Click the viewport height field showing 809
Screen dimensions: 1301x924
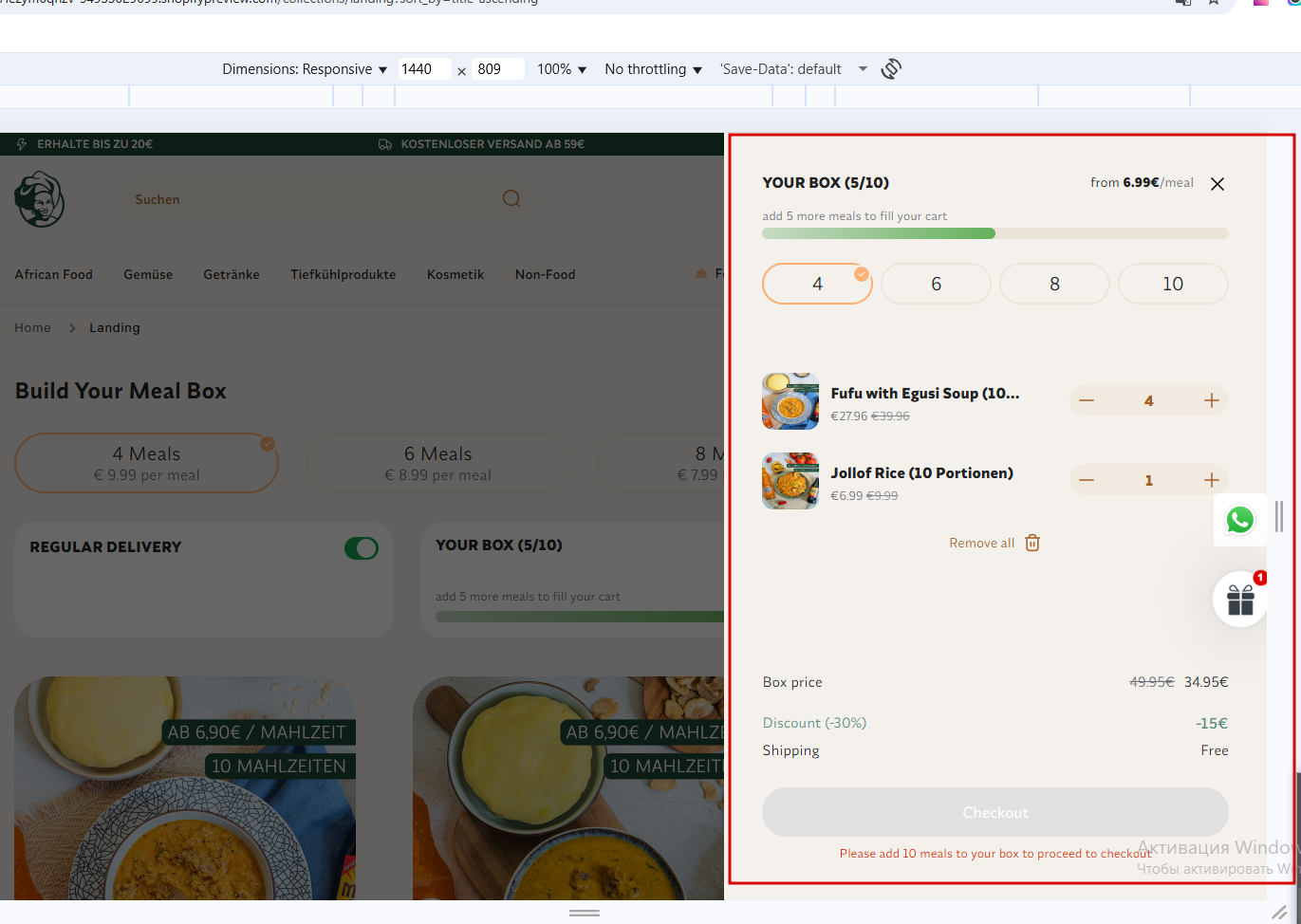click(x=498, y=69)
